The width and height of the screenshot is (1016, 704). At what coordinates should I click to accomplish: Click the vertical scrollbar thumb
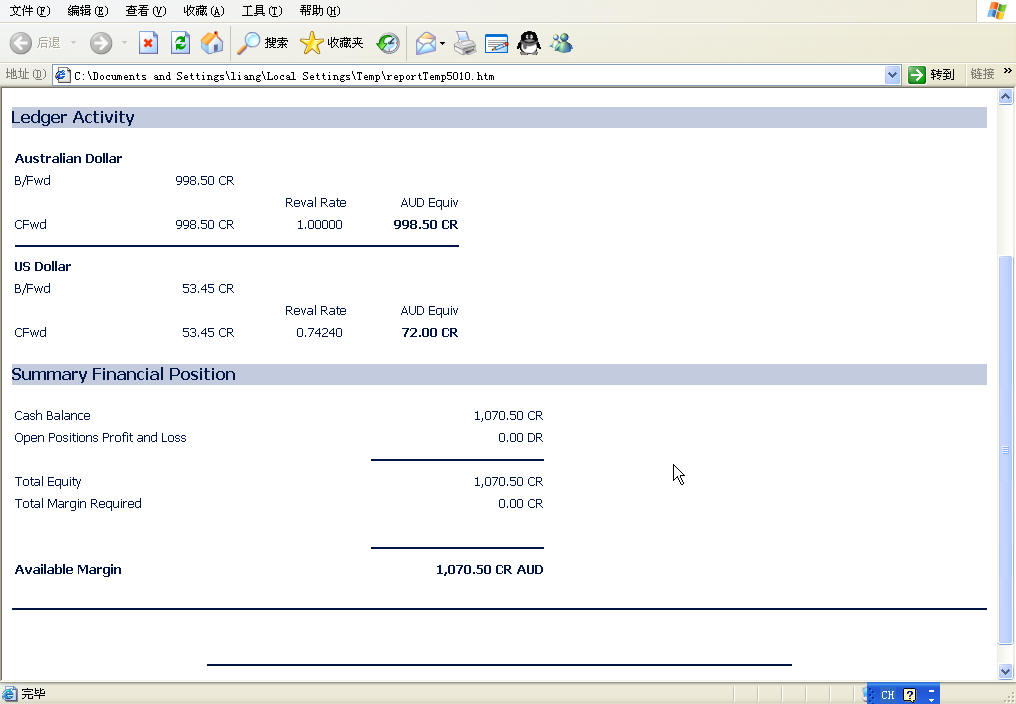tap(1005, 450)
